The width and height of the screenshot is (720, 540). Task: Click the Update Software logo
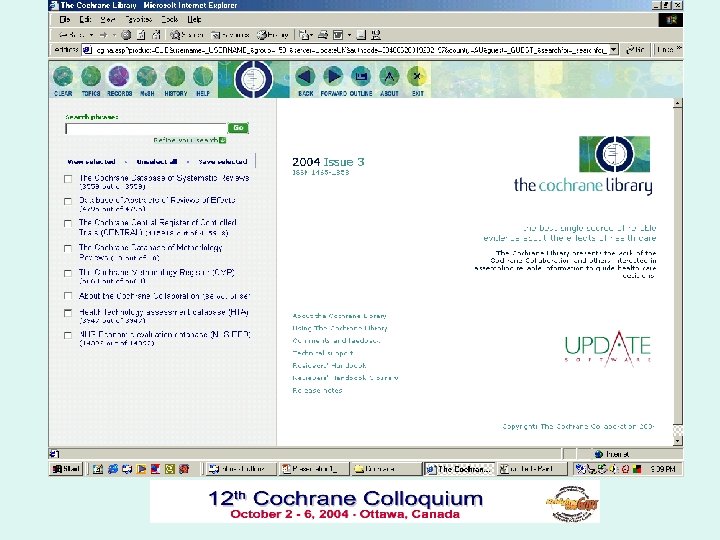[x=608, y=349]
